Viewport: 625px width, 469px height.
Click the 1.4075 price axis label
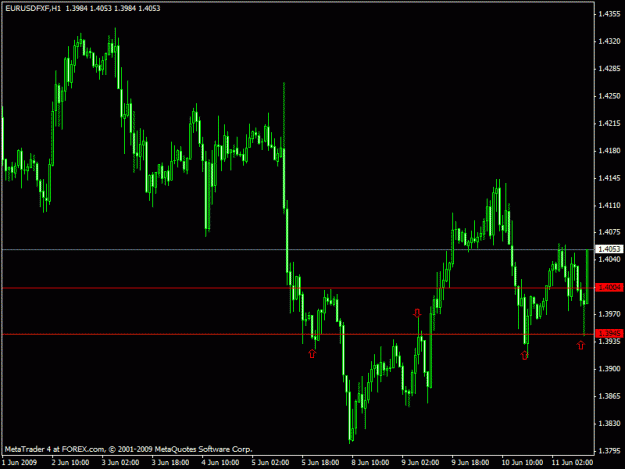pyautogui.click(x=609, y=232)
